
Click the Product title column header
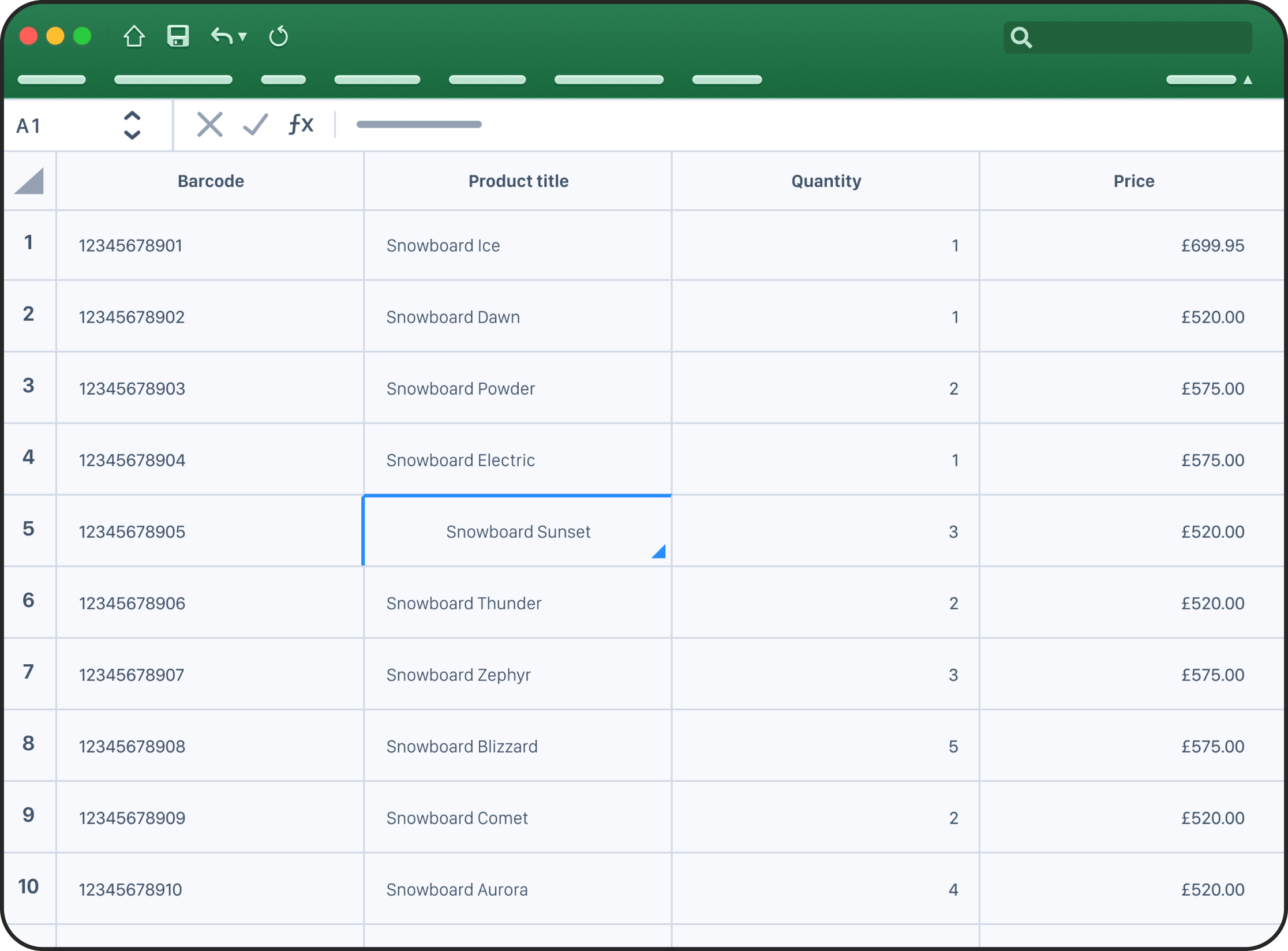pos(518,181)
